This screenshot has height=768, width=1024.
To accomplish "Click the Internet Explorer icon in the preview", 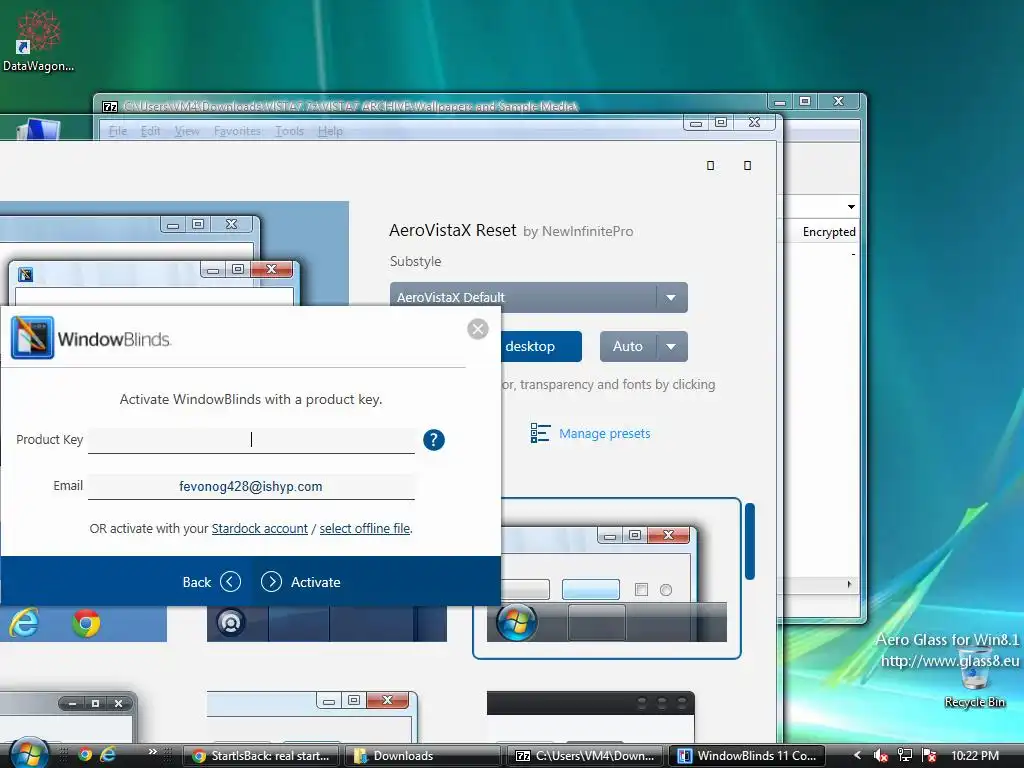I will coord(24,623).
